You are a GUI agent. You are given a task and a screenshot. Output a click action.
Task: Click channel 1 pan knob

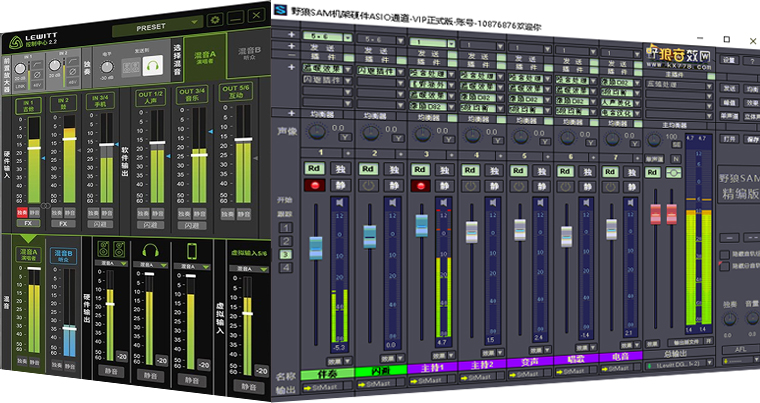click(x=317, y=131)
